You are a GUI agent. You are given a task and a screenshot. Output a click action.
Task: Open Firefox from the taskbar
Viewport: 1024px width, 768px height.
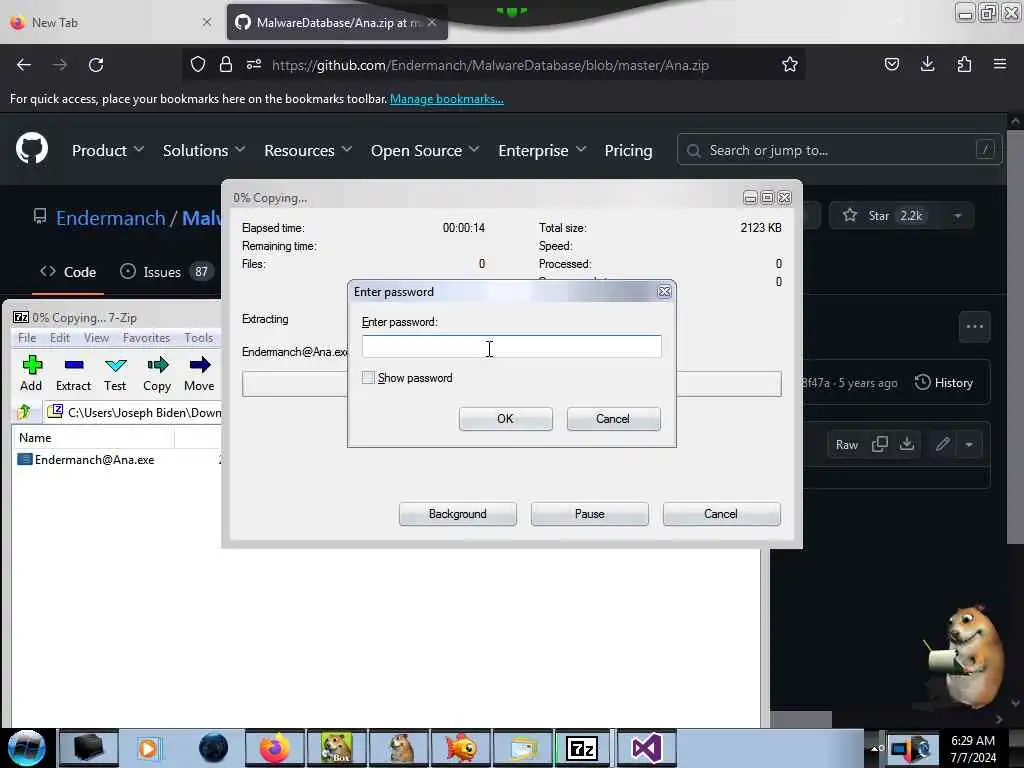tap(274, 748)
